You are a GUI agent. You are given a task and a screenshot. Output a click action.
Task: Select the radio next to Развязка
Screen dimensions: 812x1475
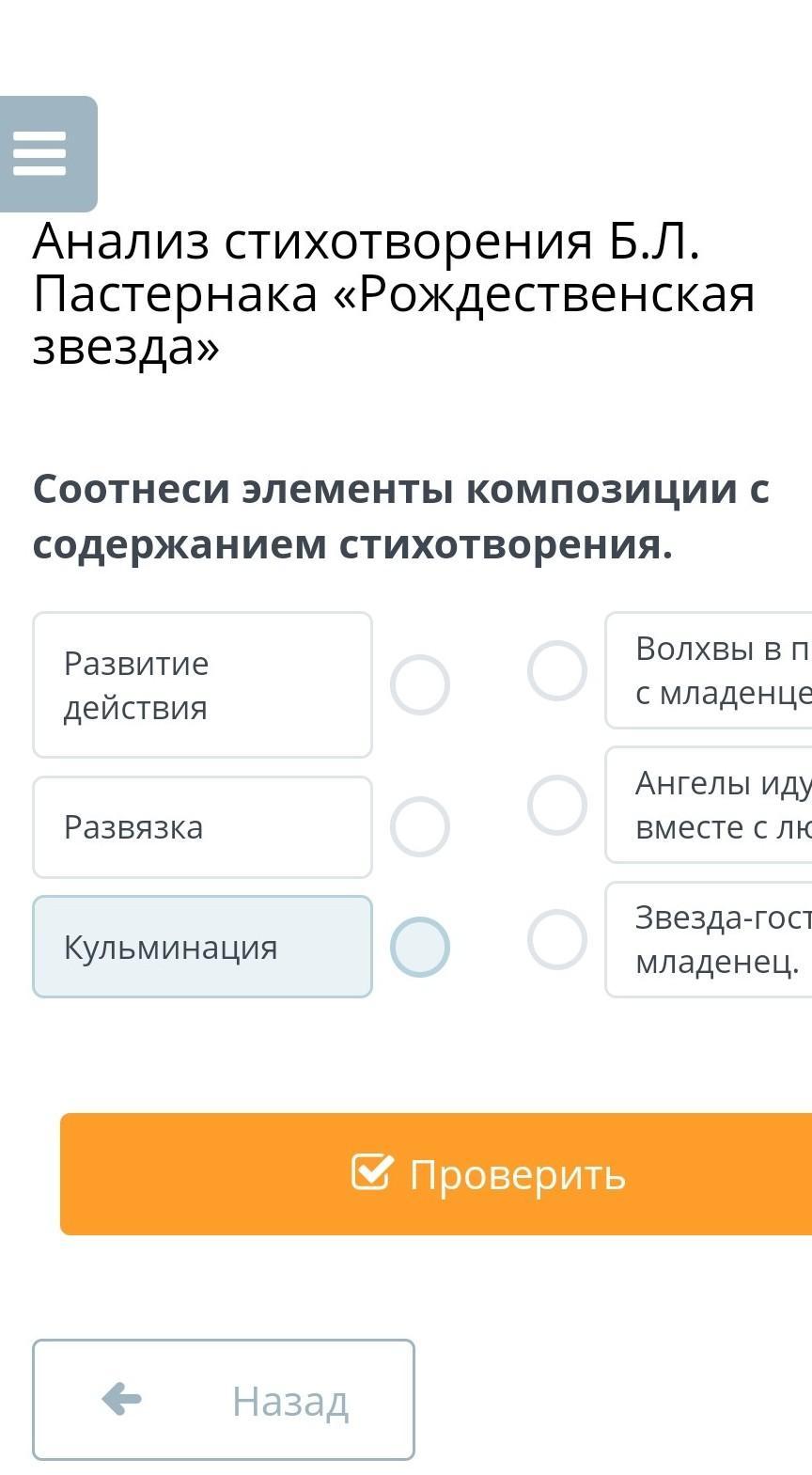pos(419,826)
